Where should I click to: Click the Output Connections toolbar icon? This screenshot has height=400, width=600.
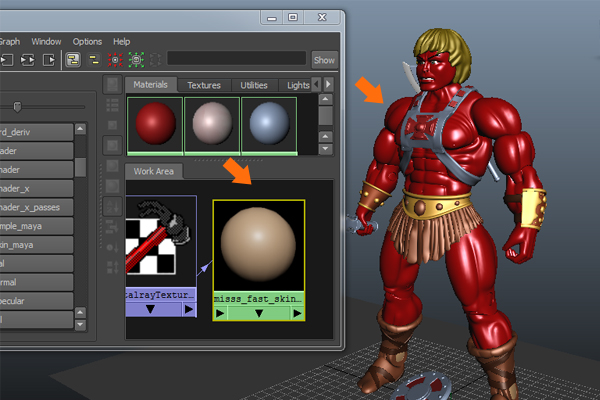point(49,60)
